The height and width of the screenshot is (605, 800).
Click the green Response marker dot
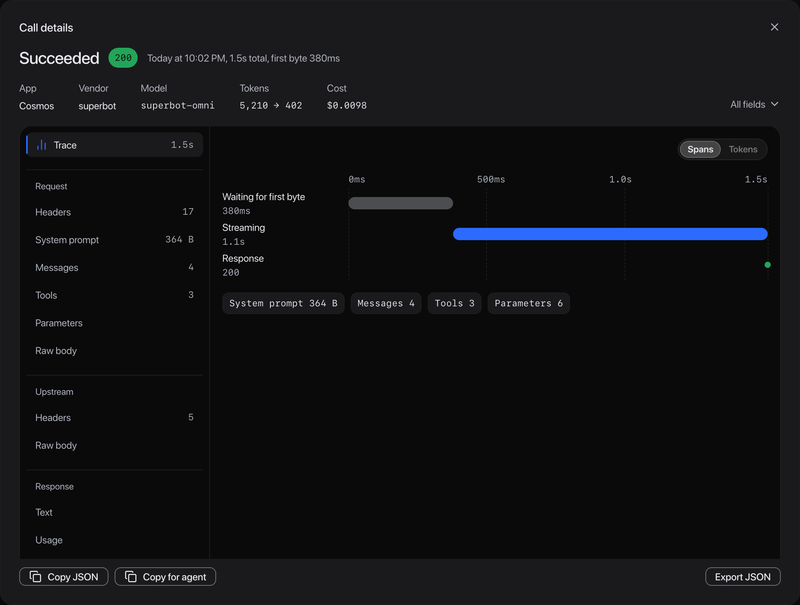[767, 265]
